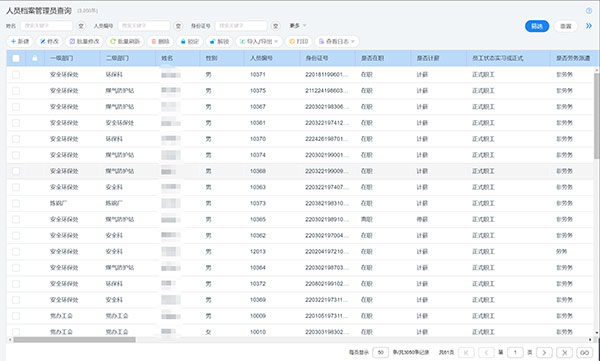Viewport: 600px width, 361px height.
Task: Click the blue 筛选 filter button
Action: [537, 26]
